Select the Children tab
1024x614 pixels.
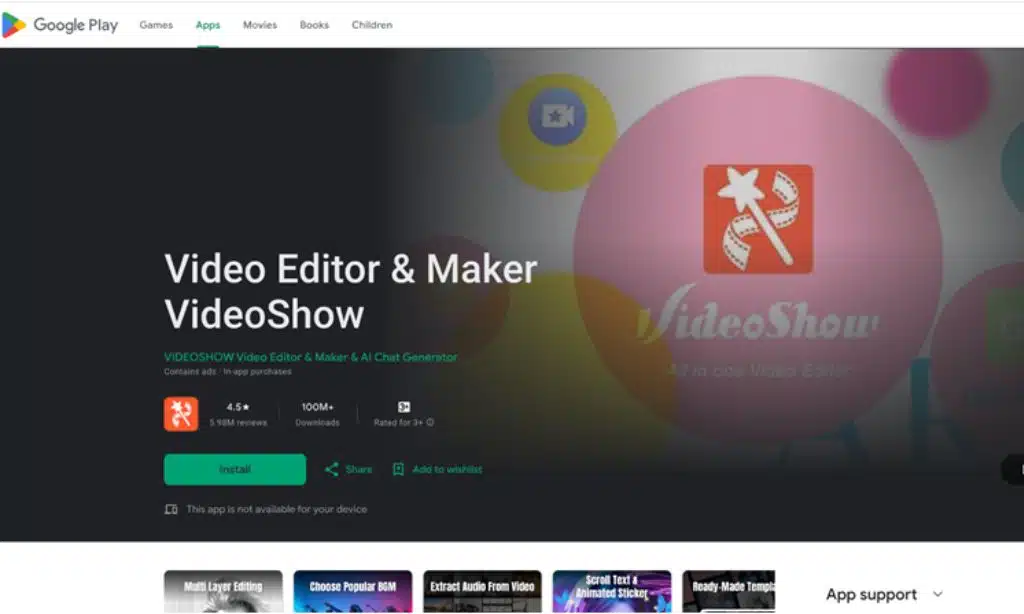coord(371,25)
